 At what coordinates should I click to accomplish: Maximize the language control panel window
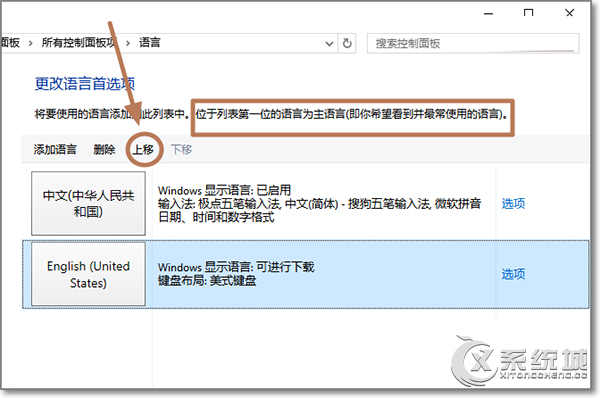[x=528, y=13]
